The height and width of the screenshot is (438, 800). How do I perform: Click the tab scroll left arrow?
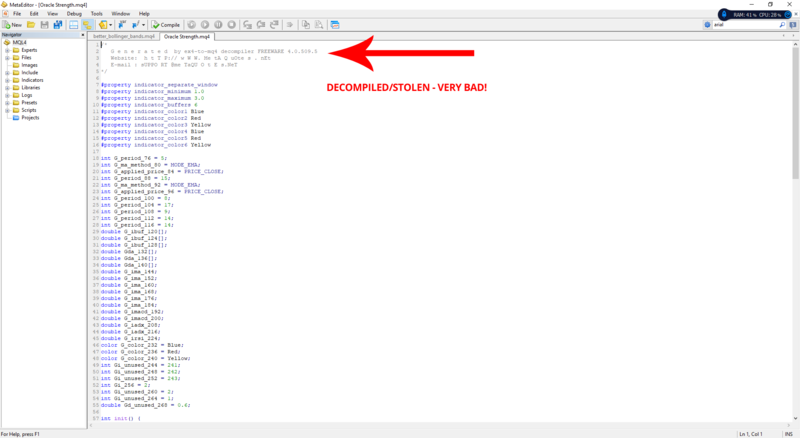point(784,36)
